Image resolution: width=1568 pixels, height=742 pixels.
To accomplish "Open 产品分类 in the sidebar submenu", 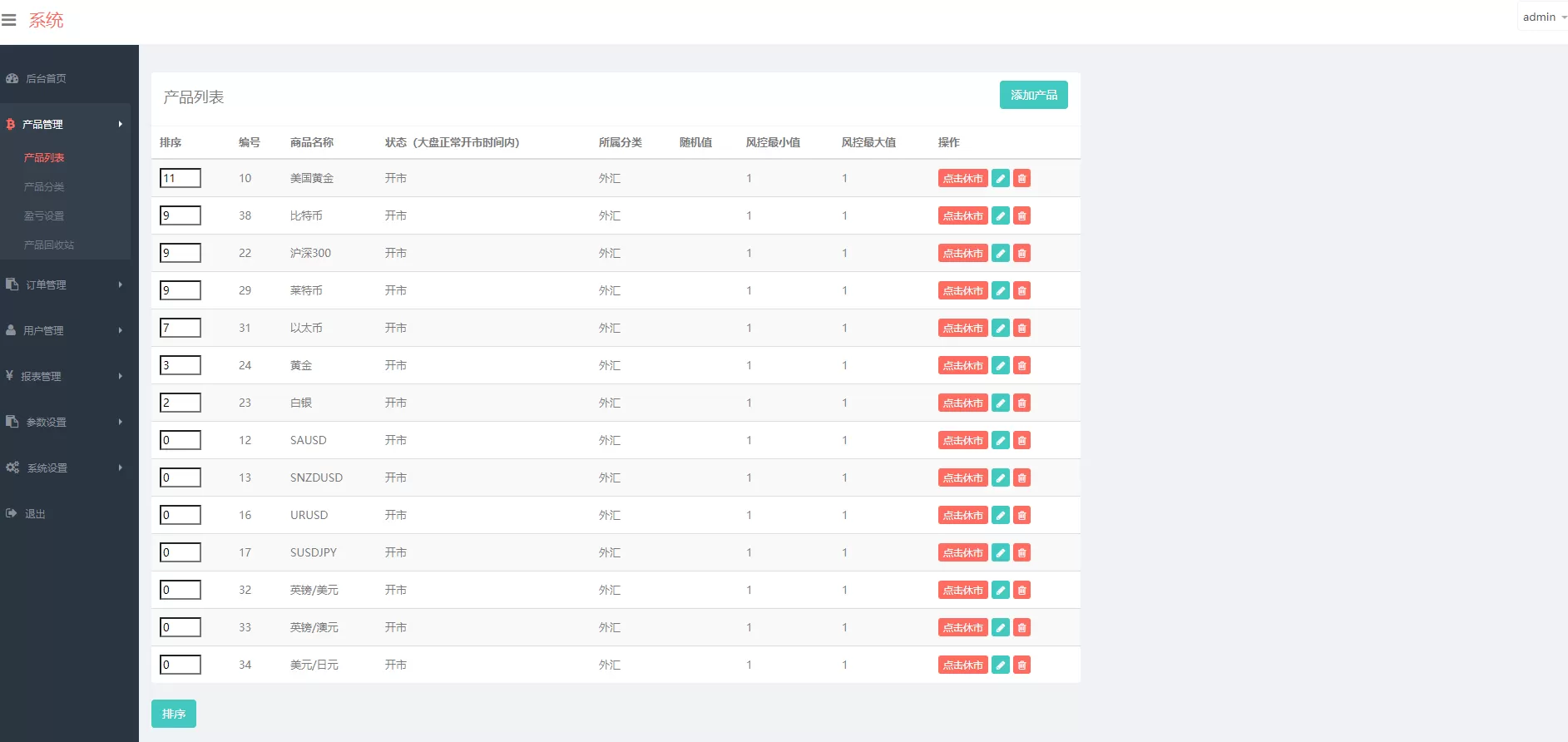I will [44, 186].
